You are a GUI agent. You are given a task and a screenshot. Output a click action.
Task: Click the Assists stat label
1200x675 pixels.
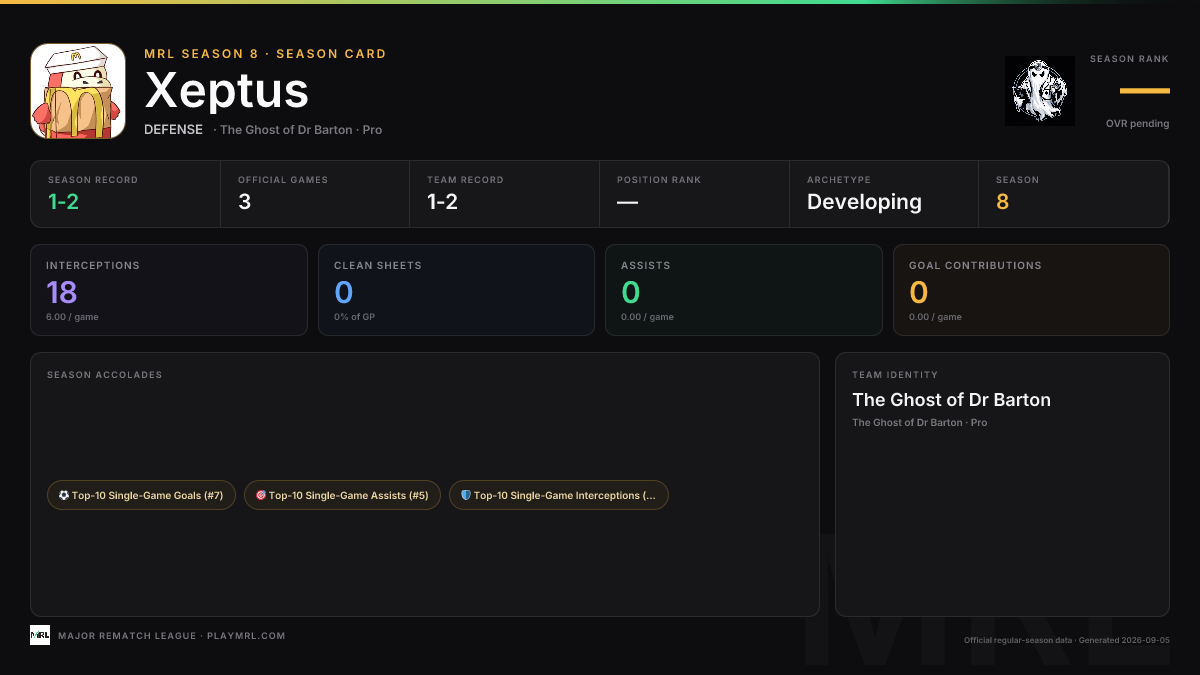pyautogui.click(x=646, y=266)
